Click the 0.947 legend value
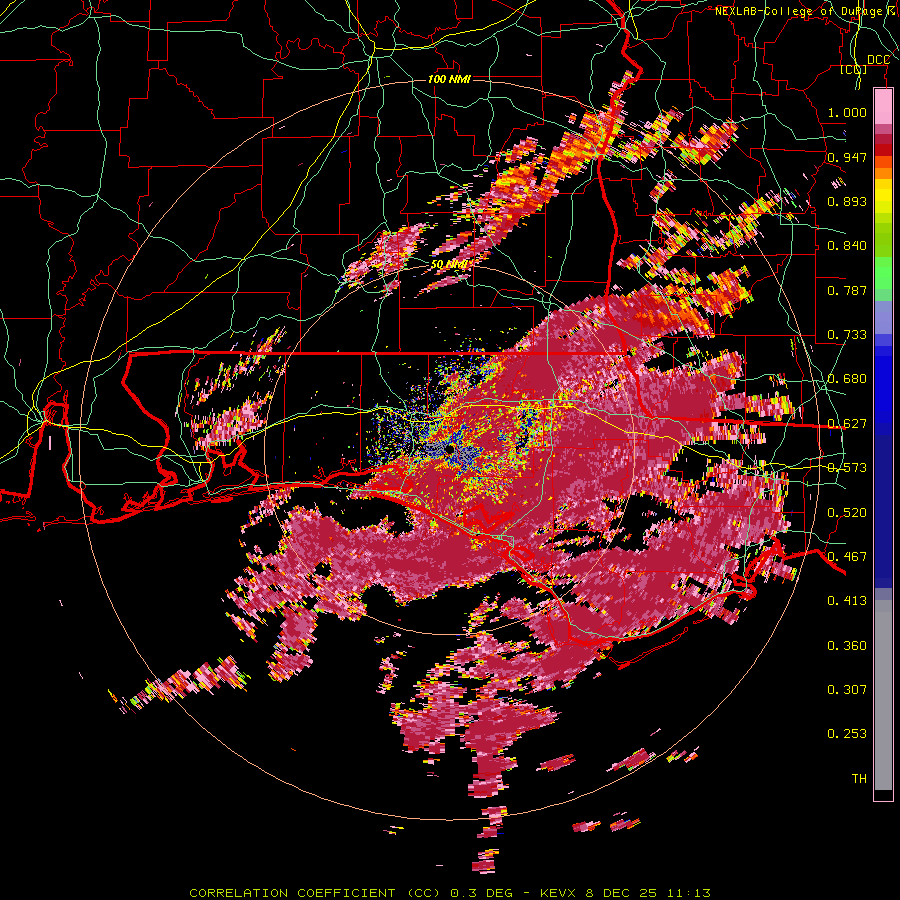This screenshot has height=900, width=900. [x=847, y=157]
